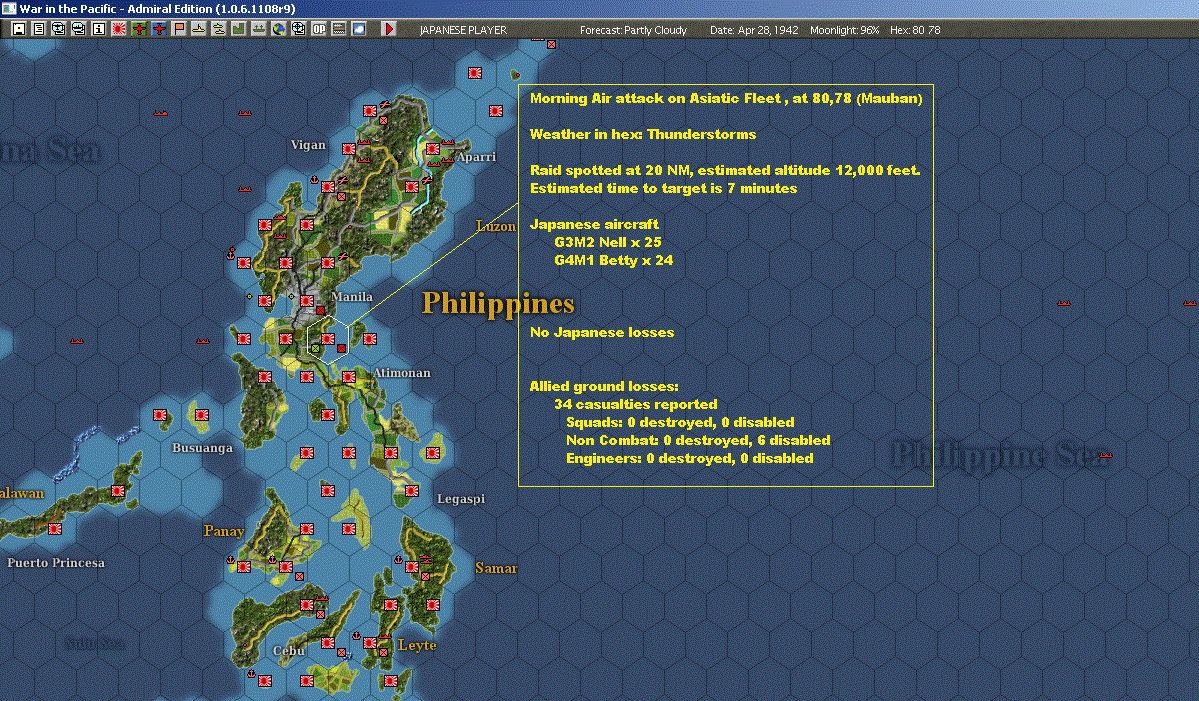
Task: Click the Japanese rising sun flag toolbar icon
Action: (x=119, y=29)
